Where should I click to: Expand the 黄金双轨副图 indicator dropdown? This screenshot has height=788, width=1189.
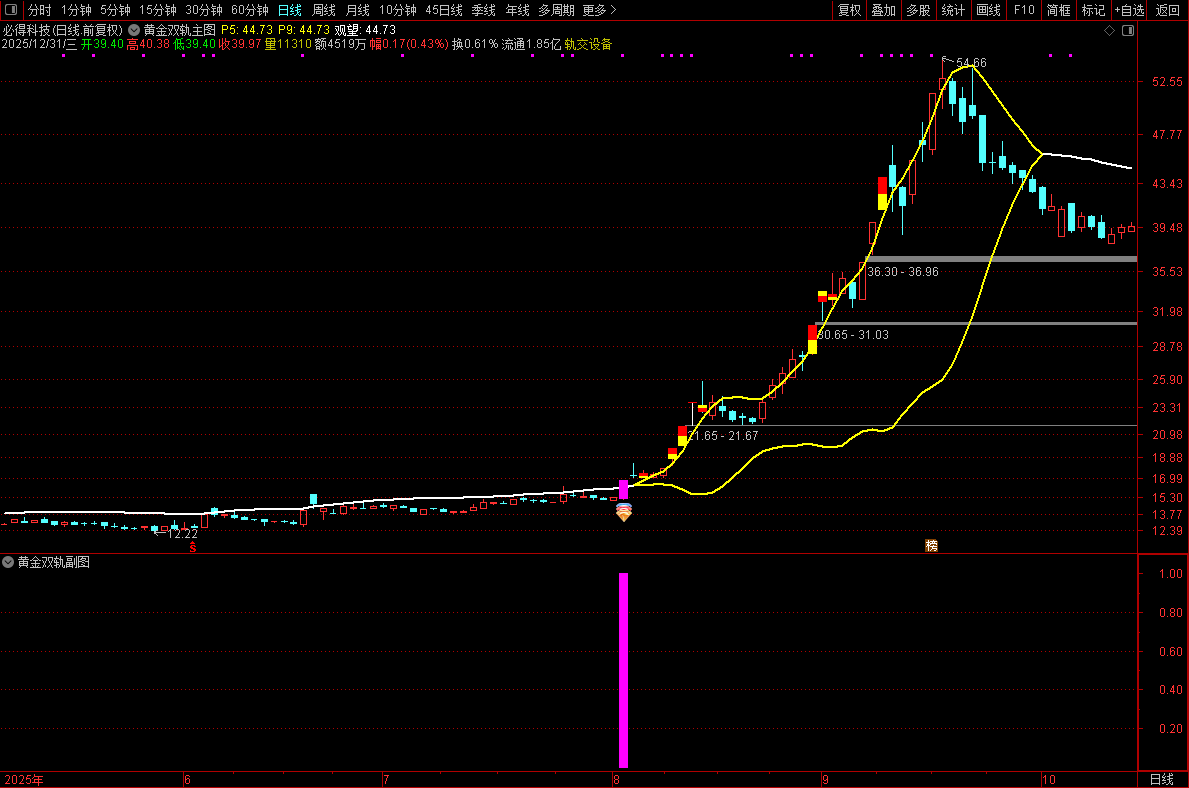8,562
